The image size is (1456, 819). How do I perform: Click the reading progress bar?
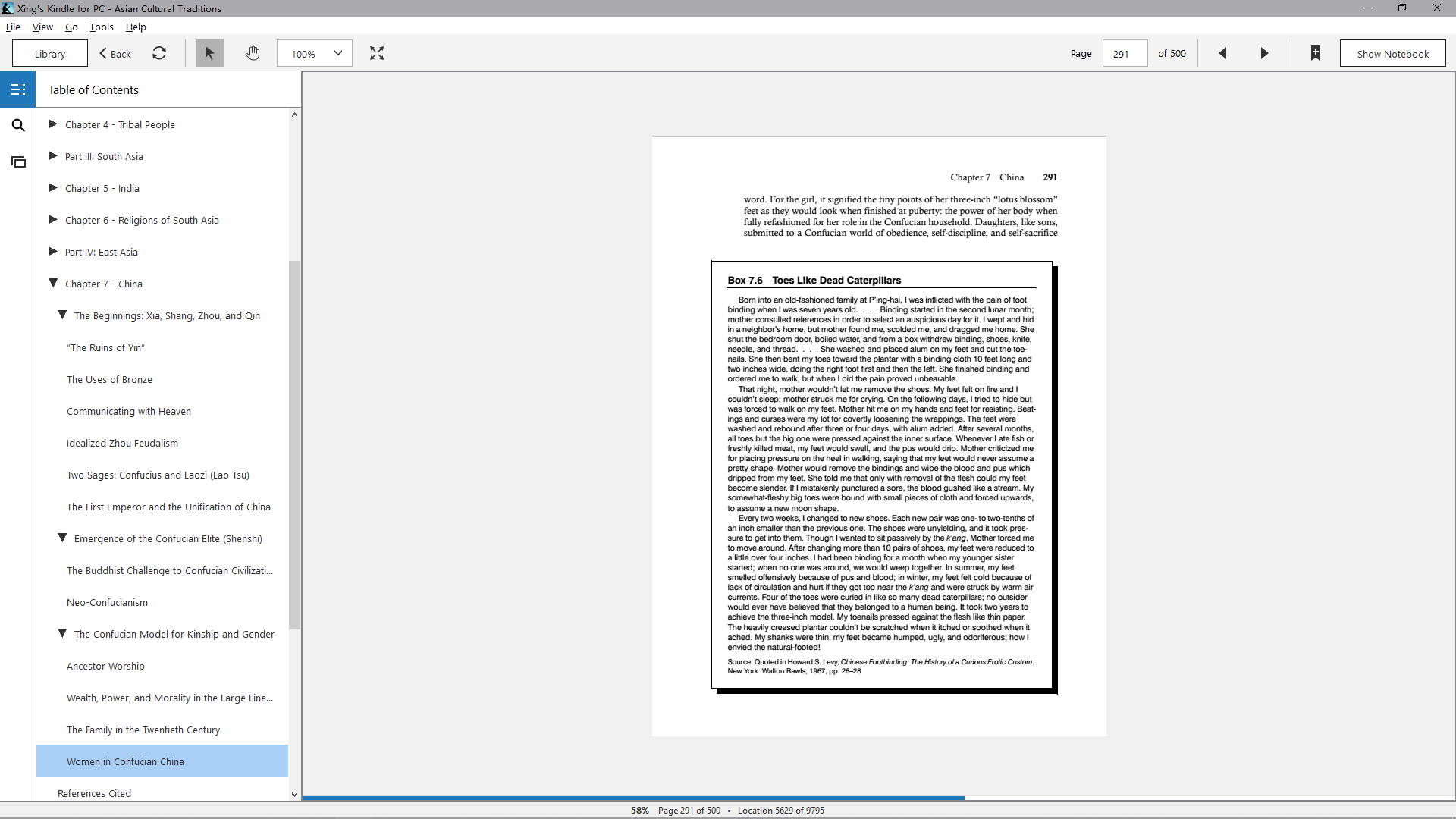point(878,798)
